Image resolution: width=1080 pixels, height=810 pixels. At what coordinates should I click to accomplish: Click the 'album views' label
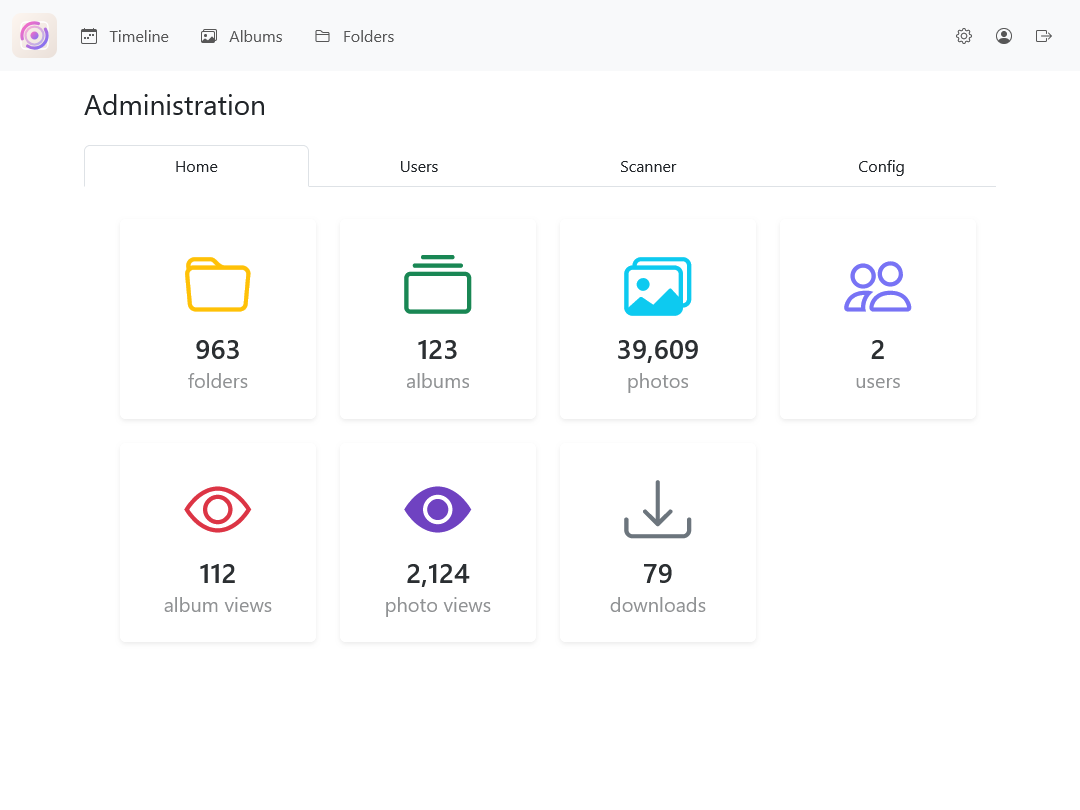(218, 605)
